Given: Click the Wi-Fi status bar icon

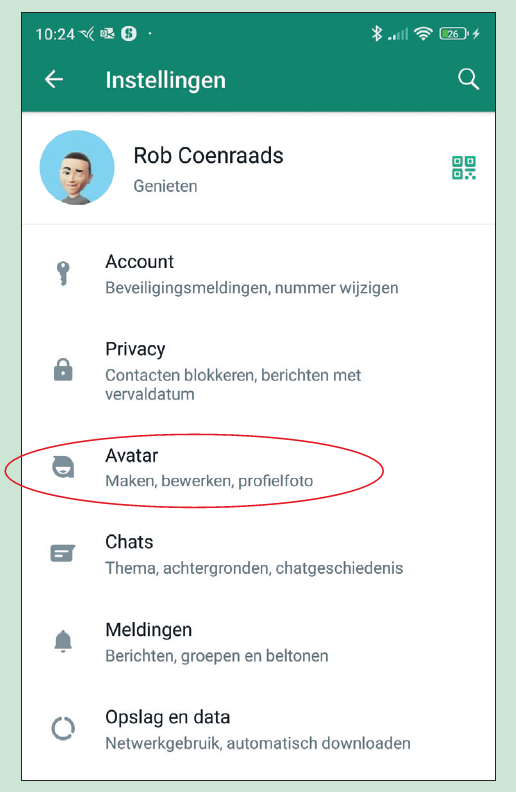Looking at the screenshot, I should (423, 33).
